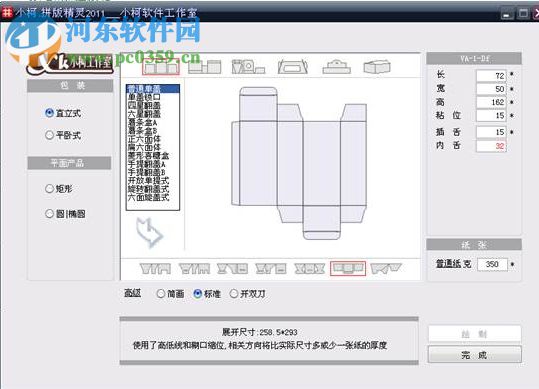Click the paper weight field showing 350
The width and height of the screenshot is (539, 389).
pyautogui.click(x=492, y=264)
